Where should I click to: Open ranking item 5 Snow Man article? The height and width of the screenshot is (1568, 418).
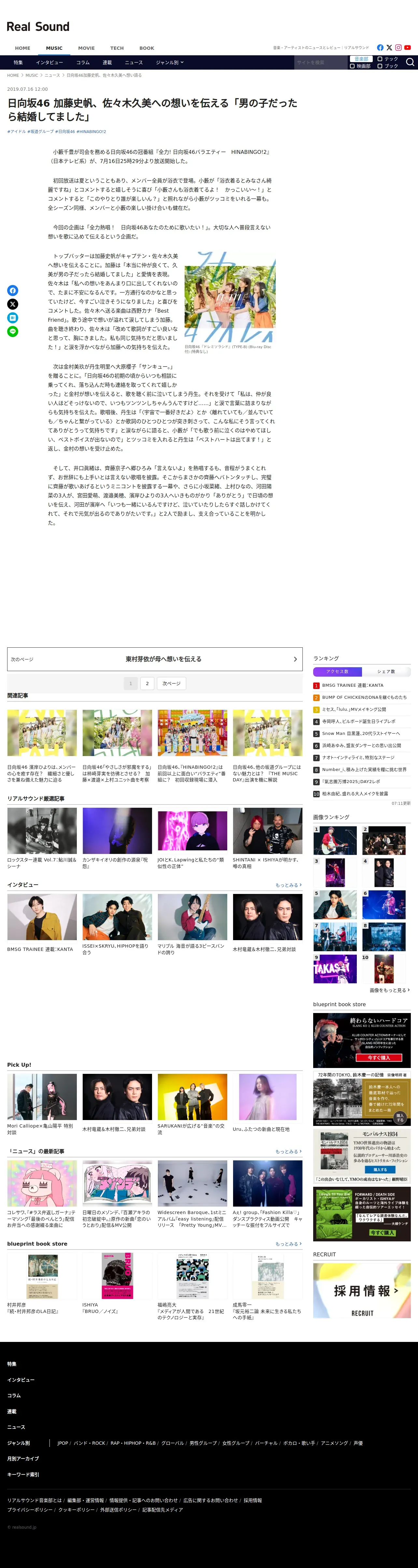point(362,734)
